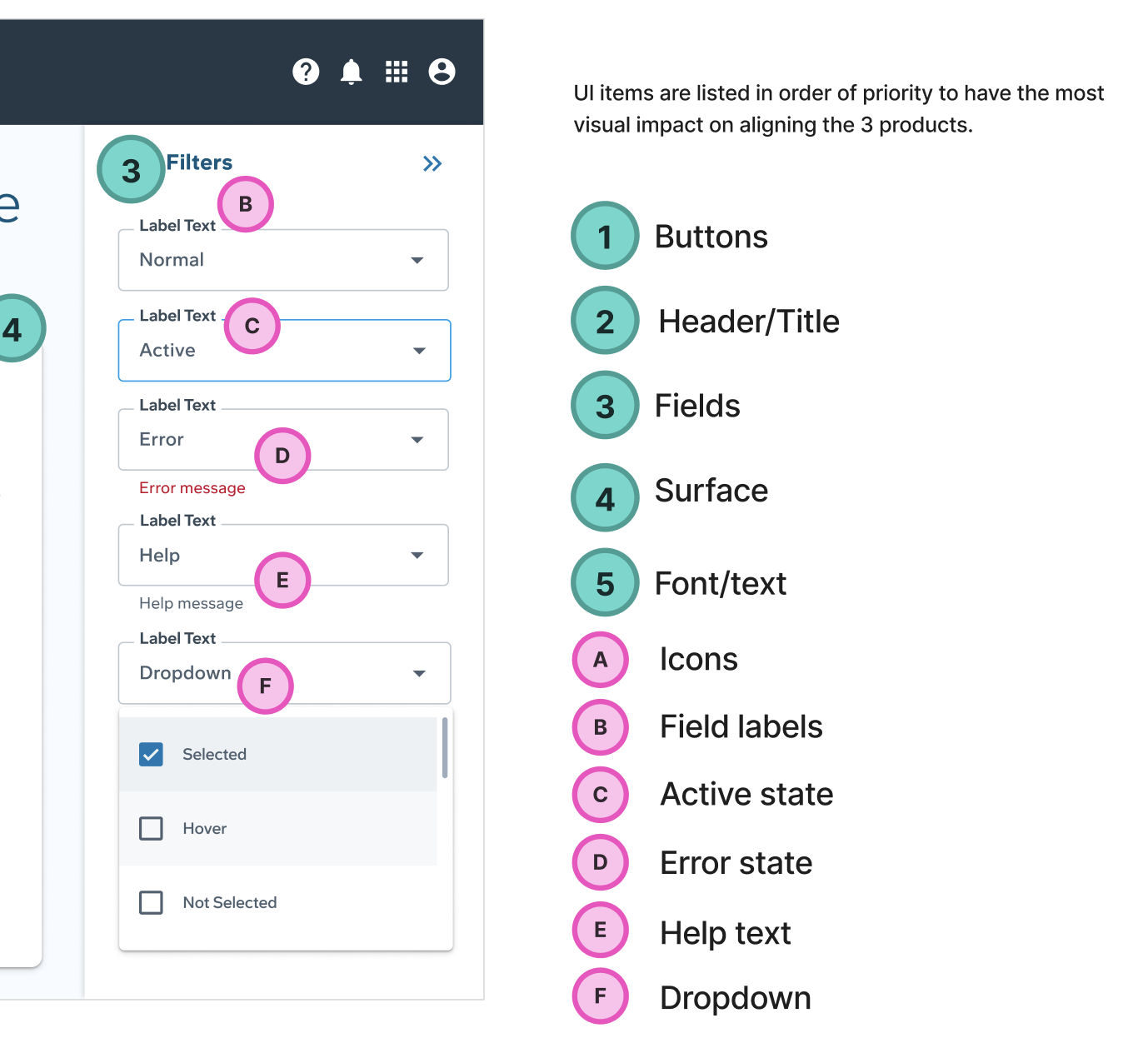This screenshot has width=1148, height=1048.
Task: Click Label Text above the Normal field
Action: 177,226
